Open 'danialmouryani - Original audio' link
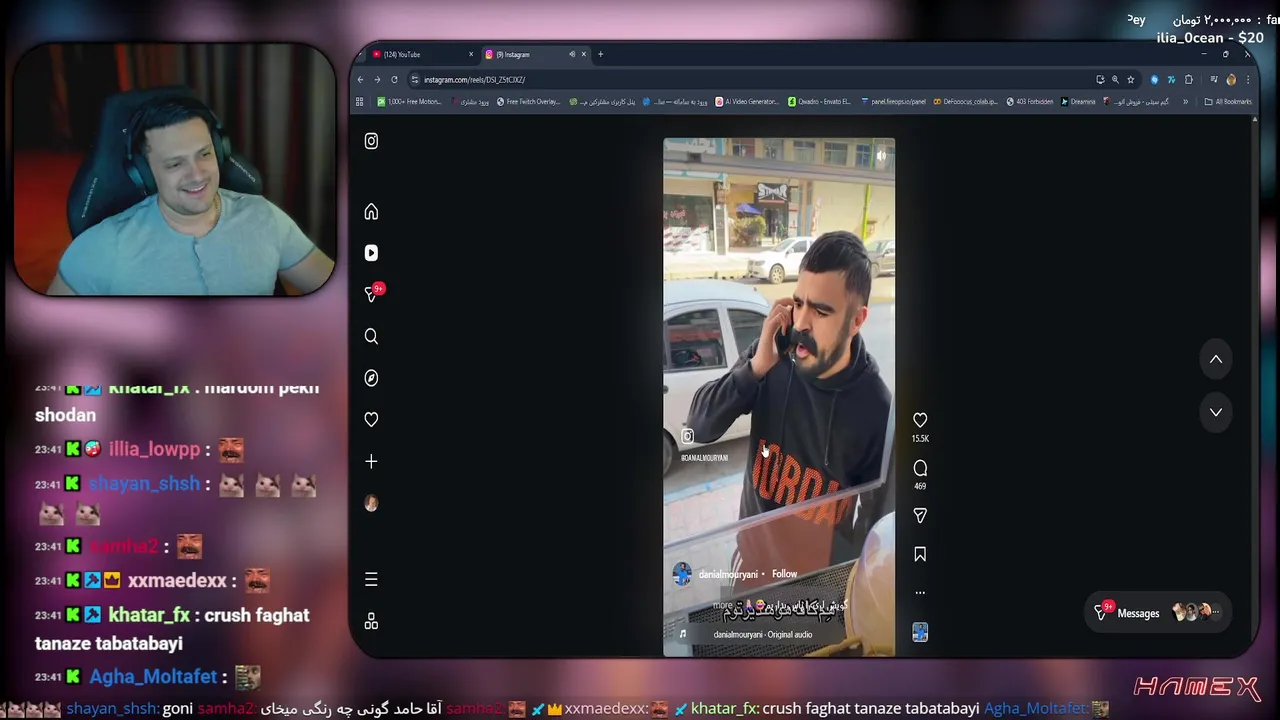Screen dimensions: 1280x720 [762, 634]
